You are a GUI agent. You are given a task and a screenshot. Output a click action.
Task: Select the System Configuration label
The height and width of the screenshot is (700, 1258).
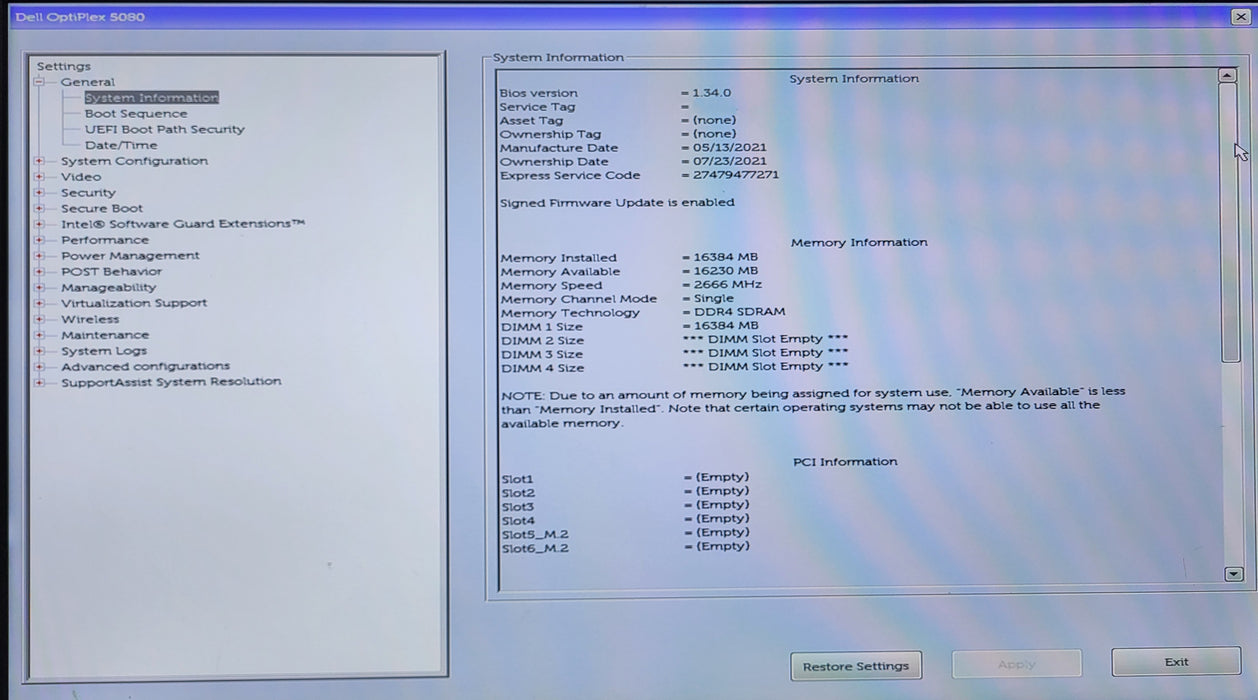(x=134, y=161)
